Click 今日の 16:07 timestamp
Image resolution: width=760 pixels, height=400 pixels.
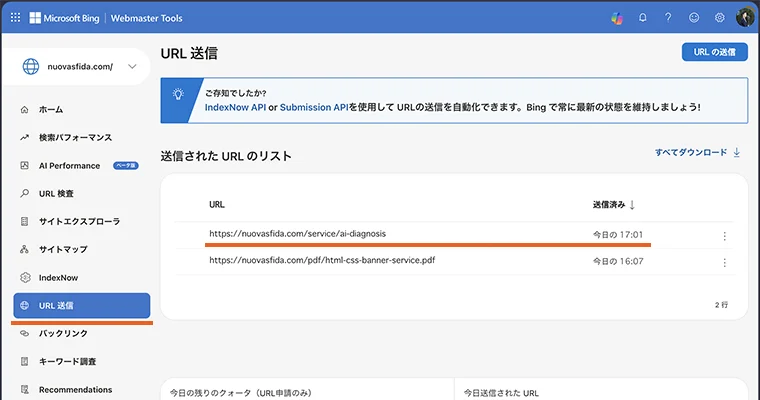click(x=618, y=261)
